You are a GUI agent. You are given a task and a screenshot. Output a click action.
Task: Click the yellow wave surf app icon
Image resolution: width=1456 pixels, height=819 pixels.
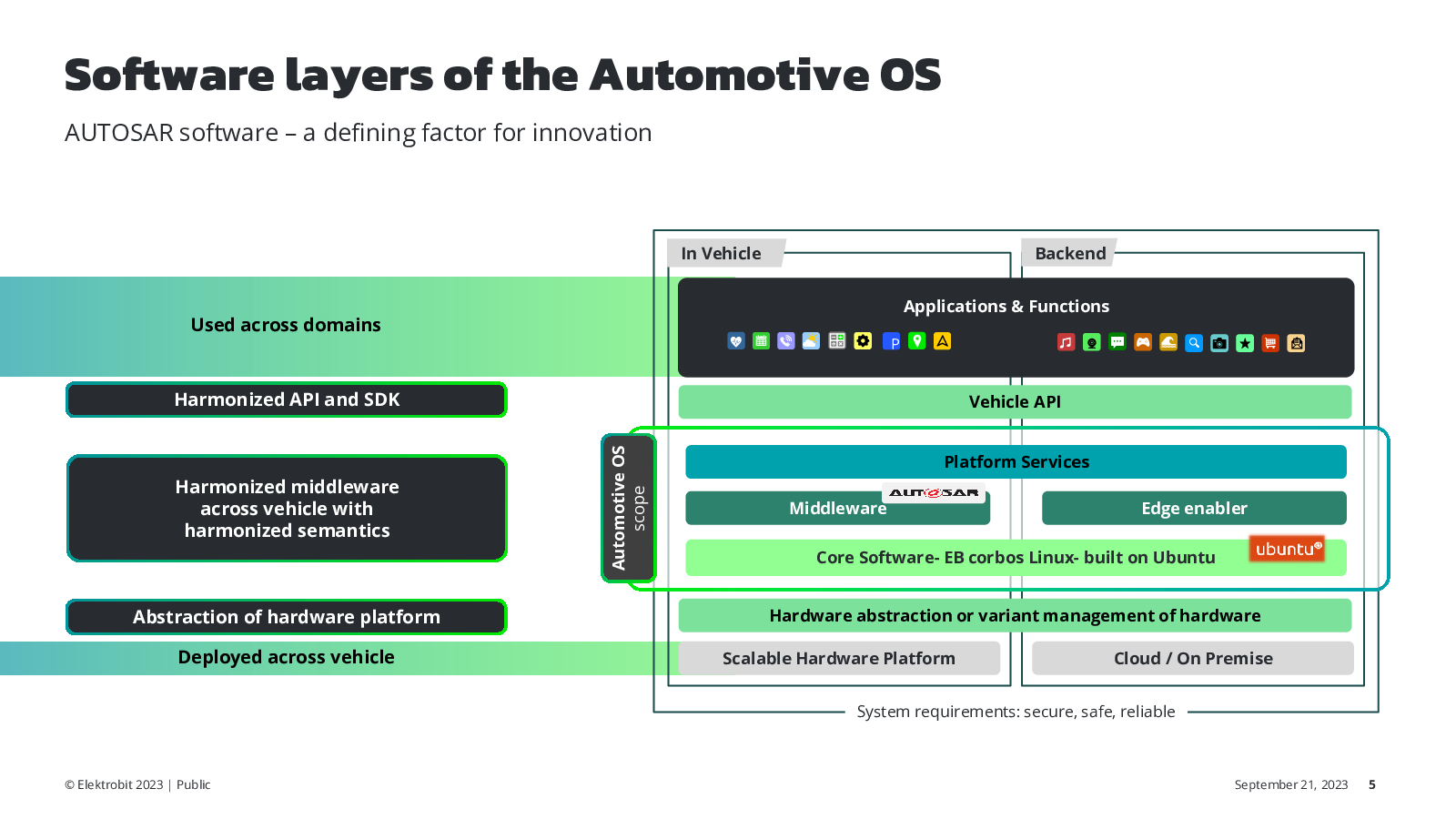point(1168,343)
